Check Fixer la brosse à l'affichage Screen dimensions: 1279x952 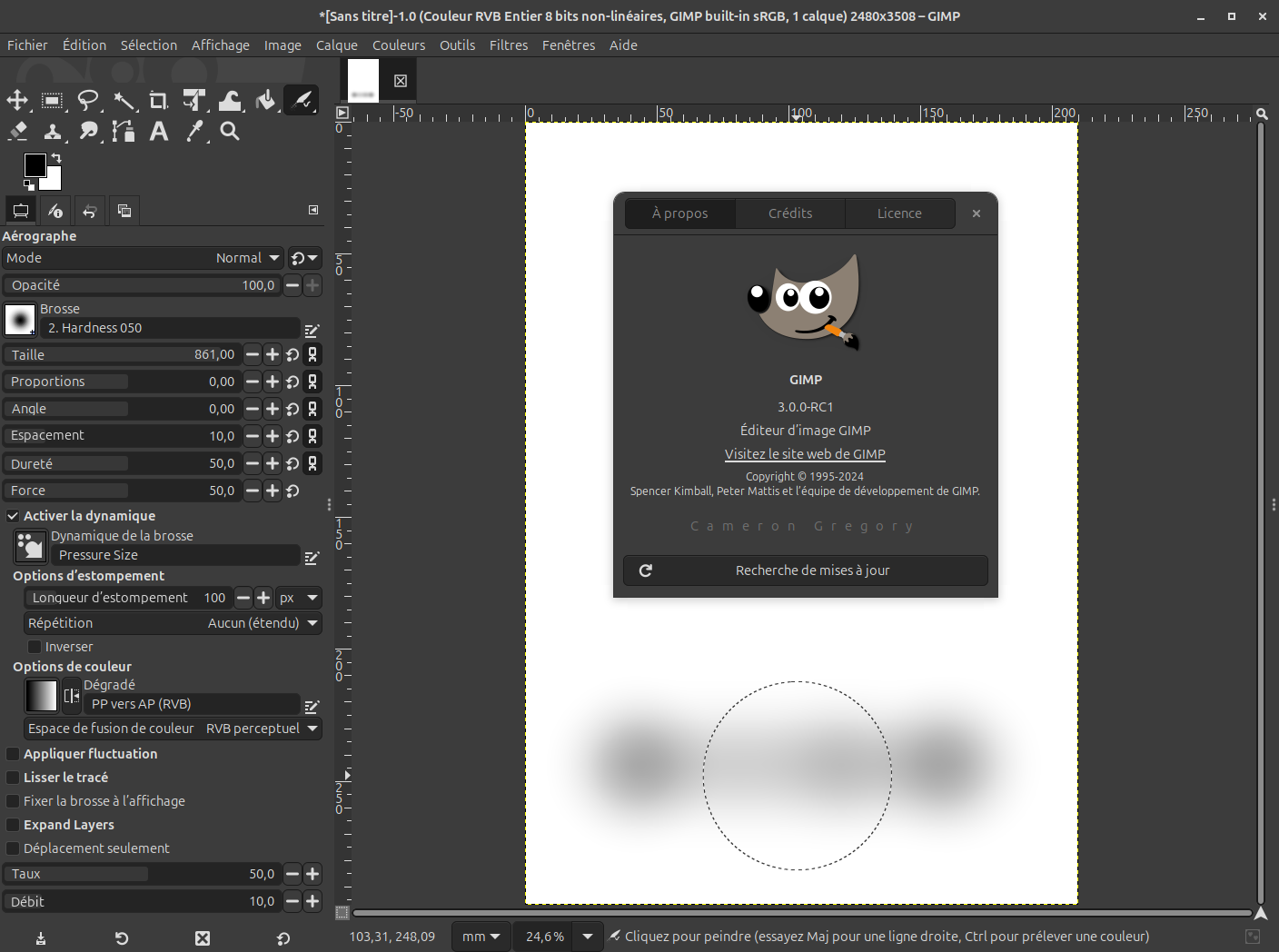(13, 801)
